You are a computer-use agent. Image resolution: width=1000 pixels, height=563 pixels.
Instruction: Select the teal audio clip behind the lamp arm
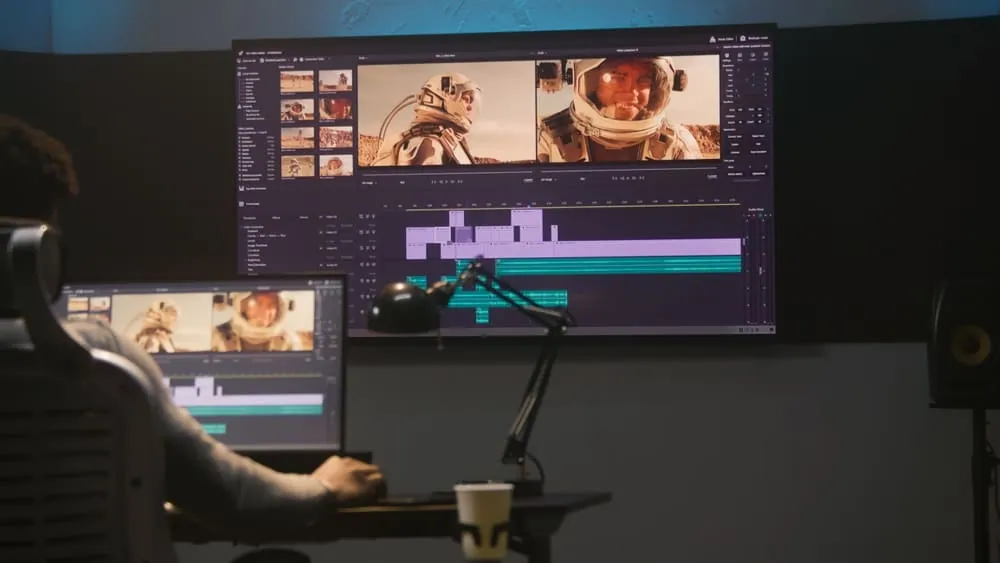click(508, 299)
